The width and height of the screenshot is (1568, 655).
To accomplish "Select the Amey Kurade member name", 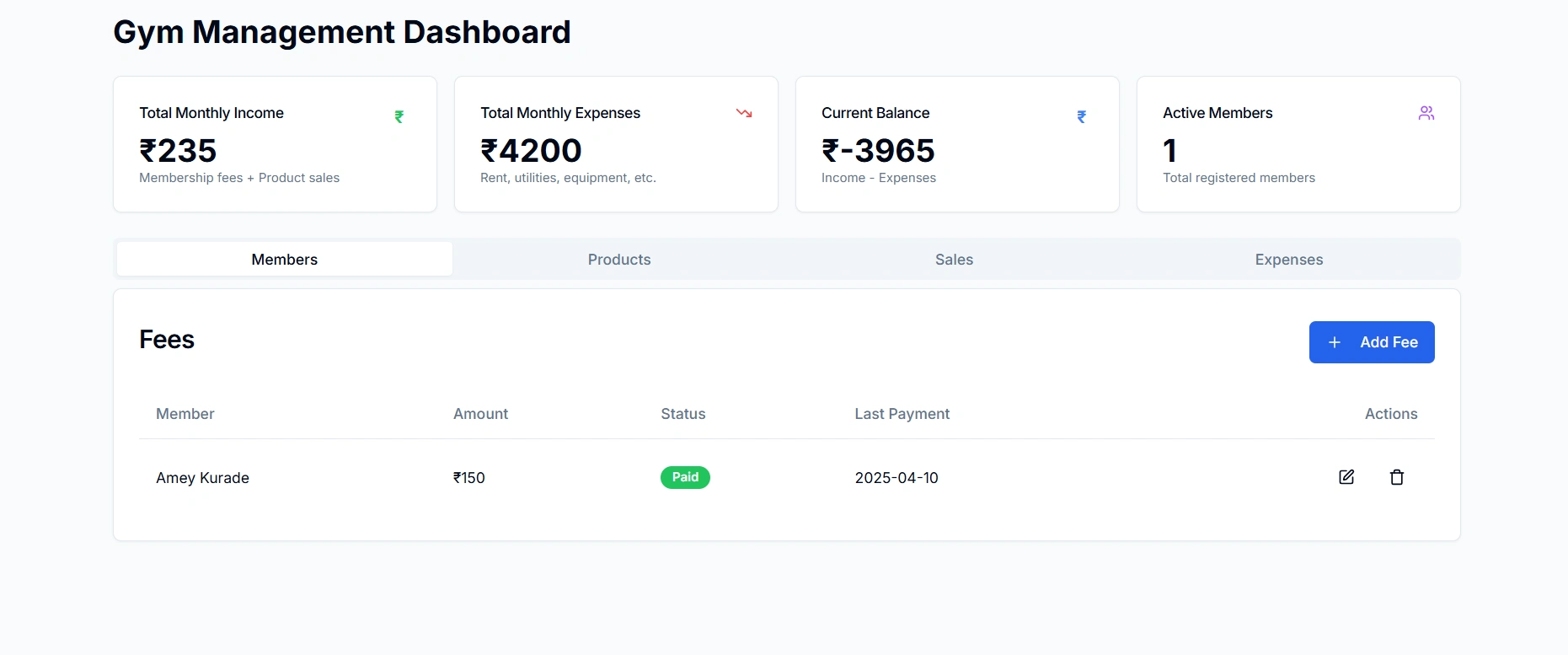I will coord(202,478).
